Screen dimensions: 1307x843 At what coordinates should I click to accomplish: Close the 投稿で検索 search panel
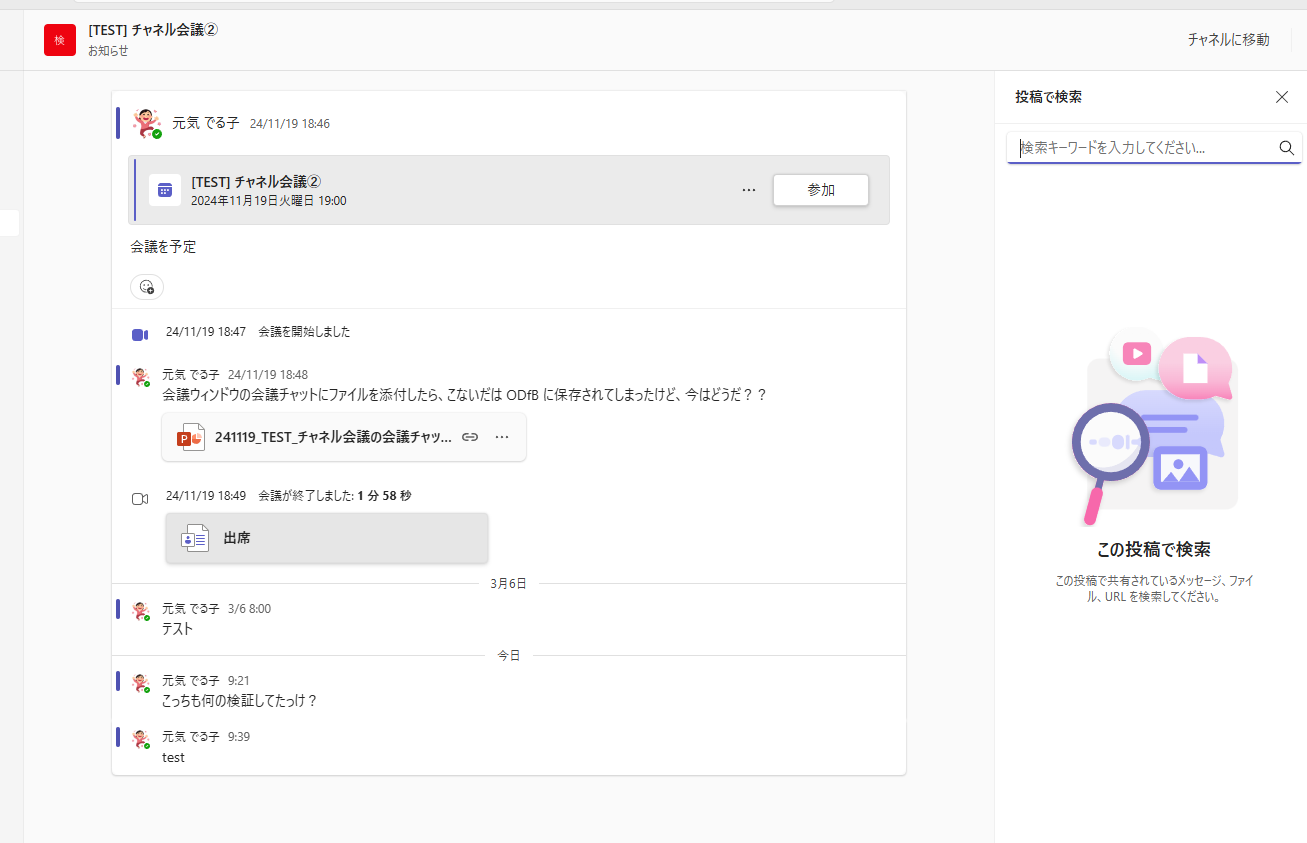(x=1281, y=97)
